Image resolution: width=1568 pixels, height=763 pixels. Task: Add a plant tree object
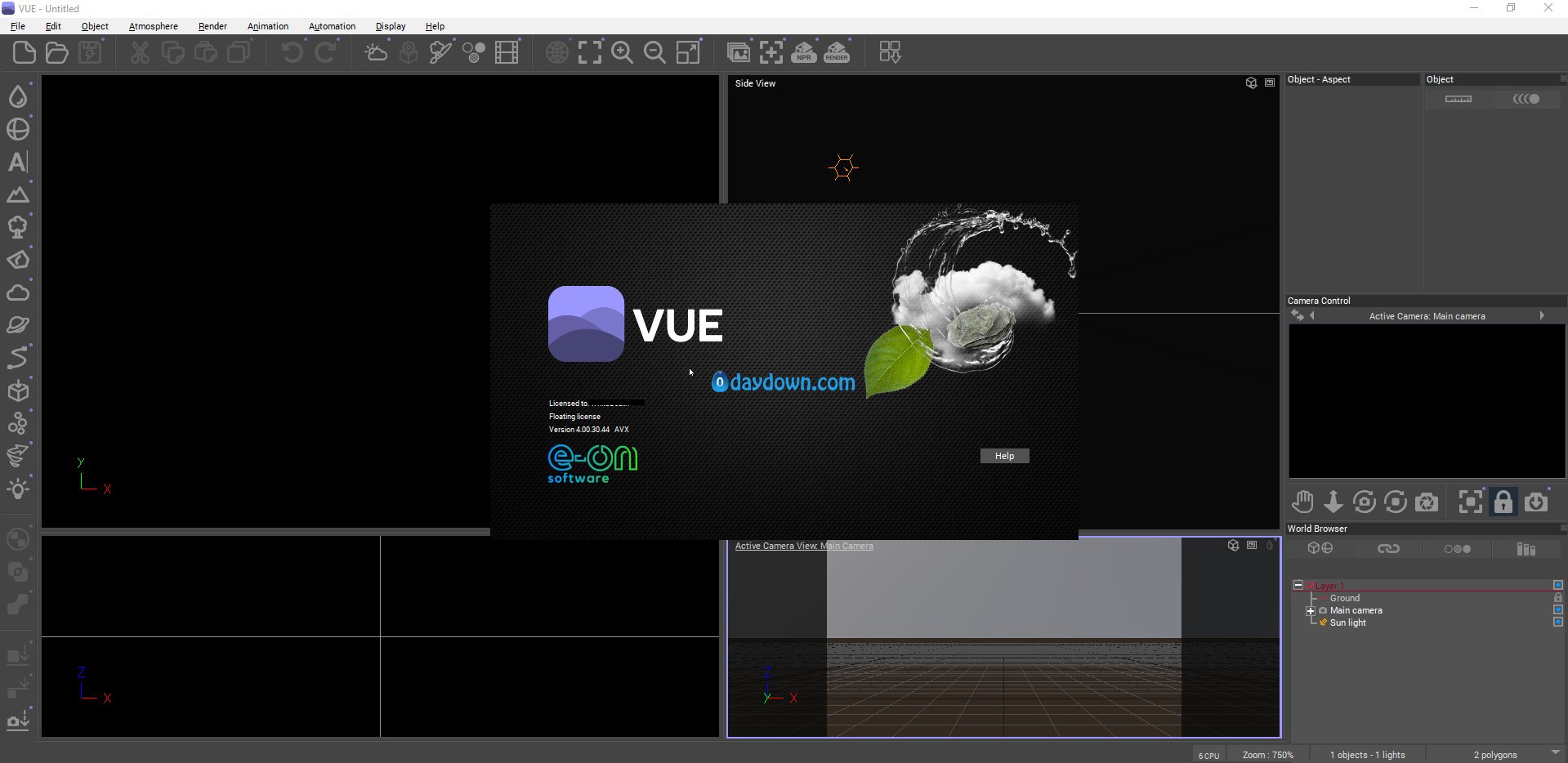click(18, 227)
